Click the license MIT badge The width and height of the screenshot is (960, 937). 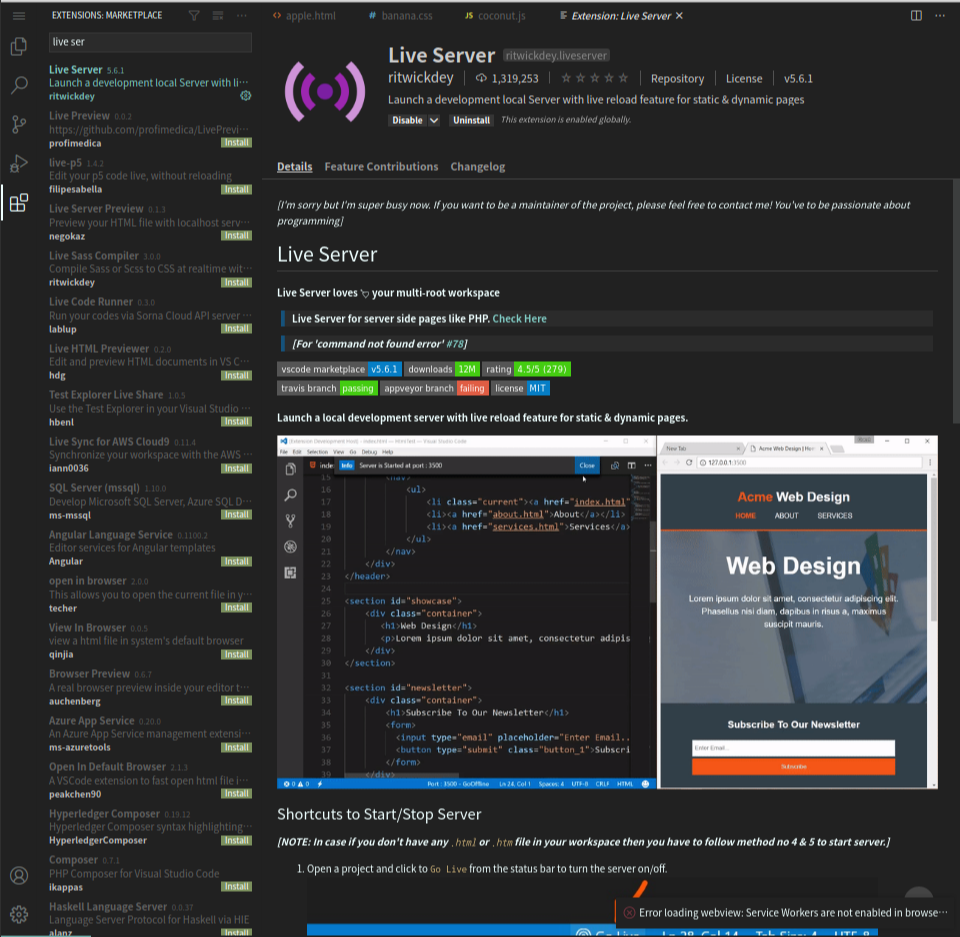(520, 388)
